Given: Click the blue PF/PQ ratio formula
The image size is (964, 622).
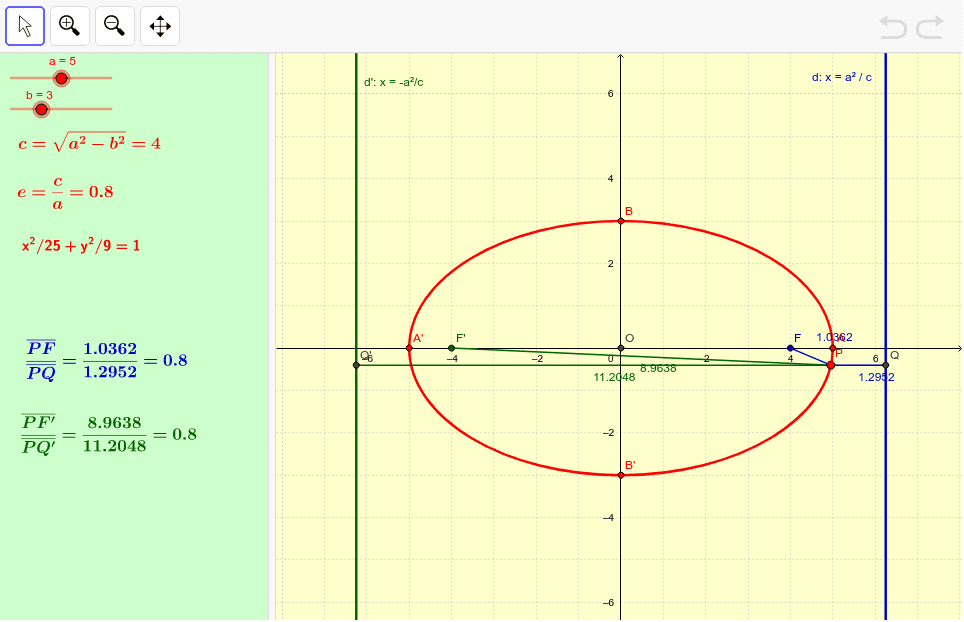Looking at the screenshot, I should pos(105,360).
